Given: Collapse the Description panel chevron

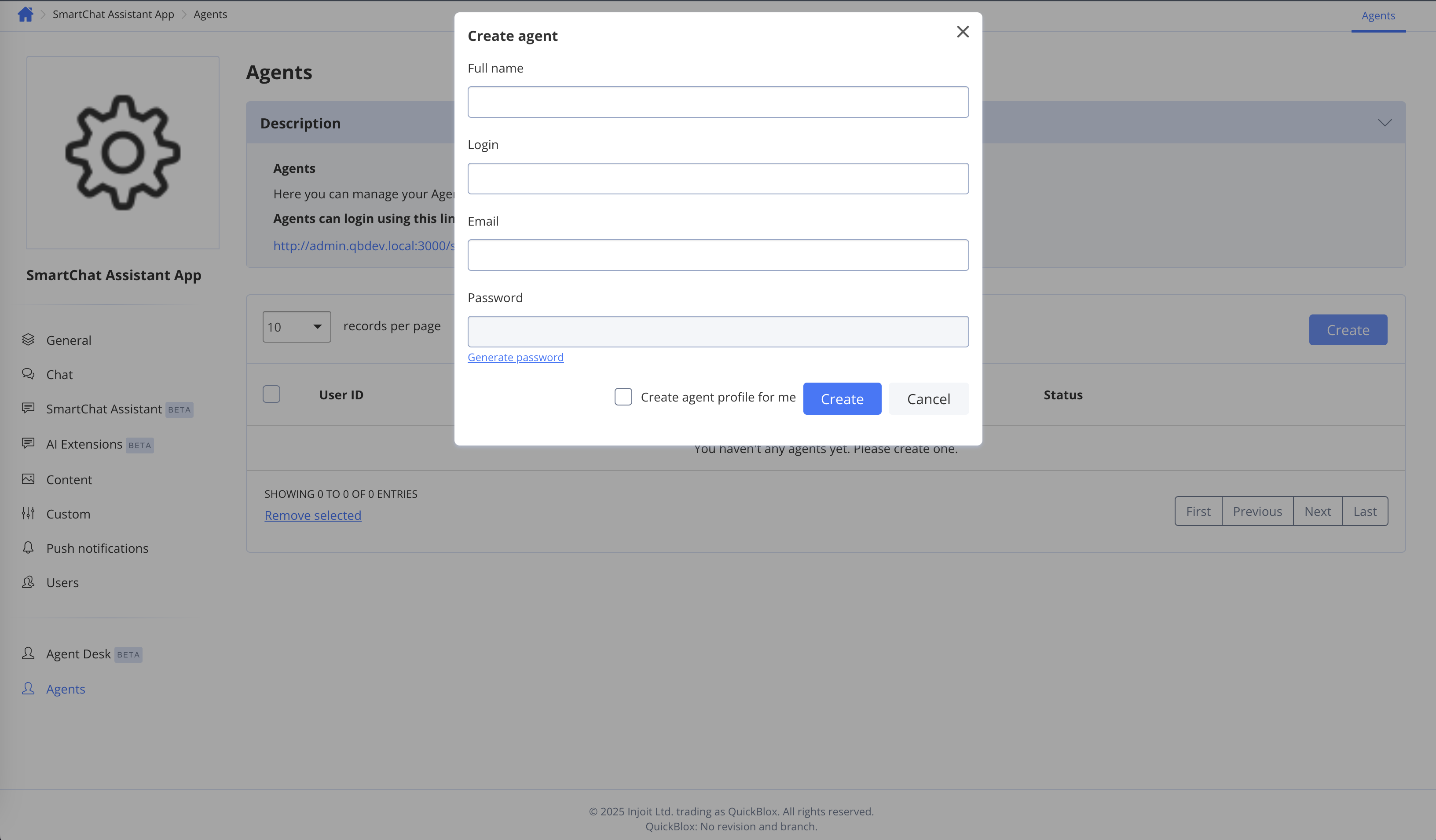Looking at the screenshot, I should pyautogui.click(x=1384, y=123).
